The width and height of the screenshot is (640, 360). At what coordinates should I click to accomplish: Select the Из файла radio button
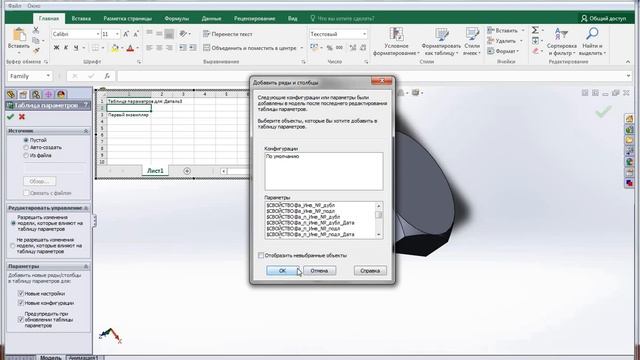click(x=26, y=156)
